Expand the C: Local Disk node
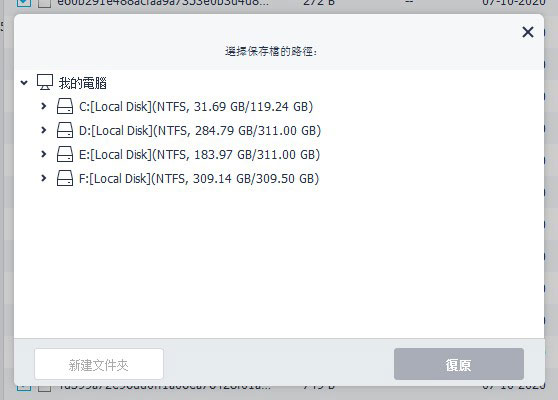This screenshot has height=400, width=558. click(43, 106)
